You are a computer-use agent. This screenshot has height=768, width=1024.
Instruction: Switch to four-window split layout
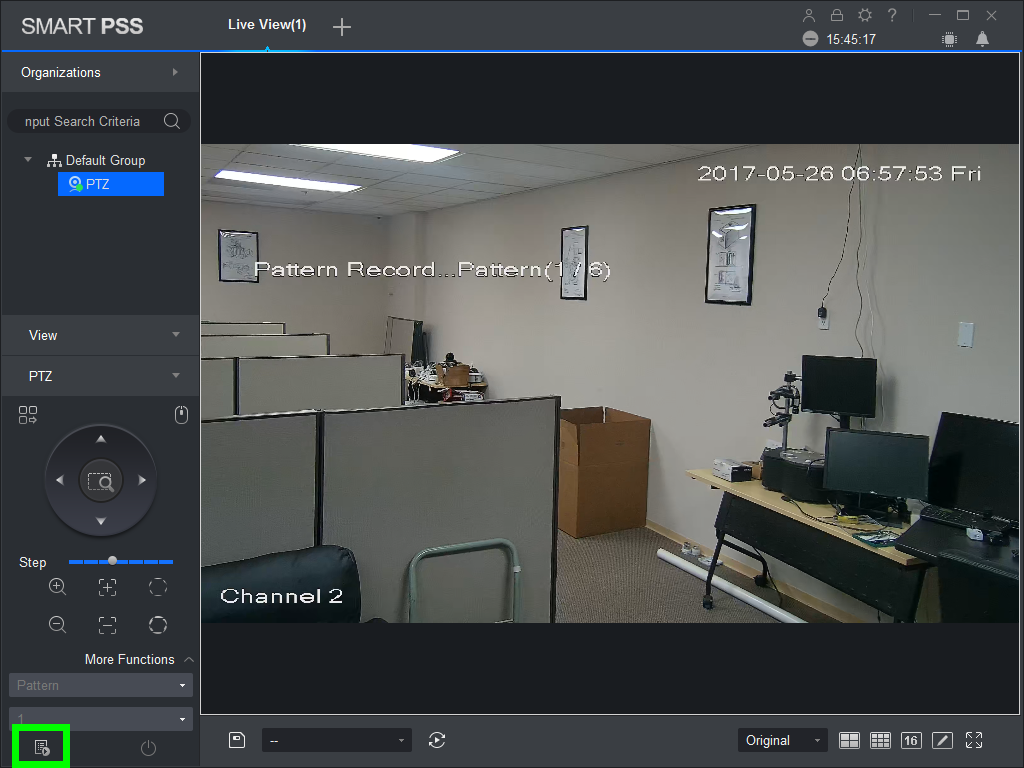click(849, 740)
